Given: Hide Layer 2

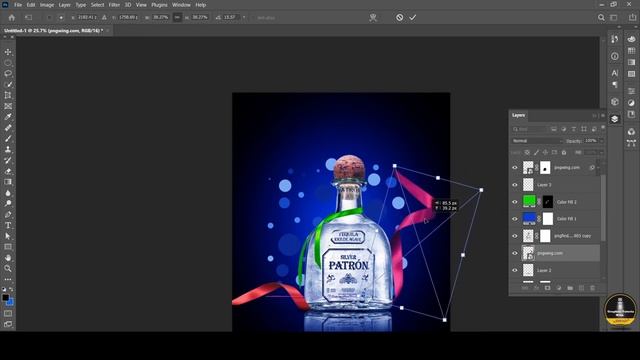Looking at the screenshot, I should tap(515, 270).
